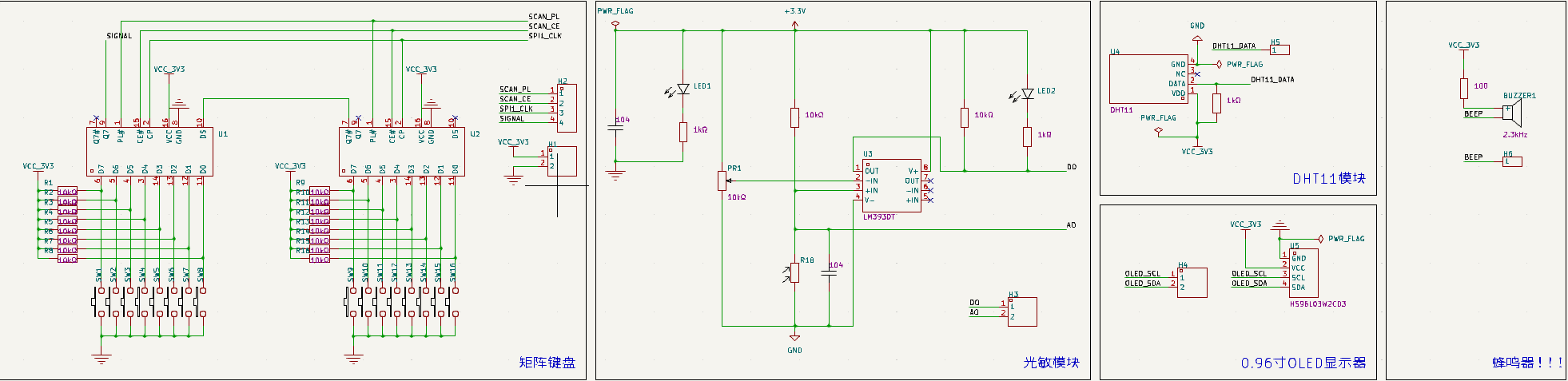Viewport: 1568px width, 381px height.
Task: Select the DHT11 sensor block U4
Action: point(1149,79)
